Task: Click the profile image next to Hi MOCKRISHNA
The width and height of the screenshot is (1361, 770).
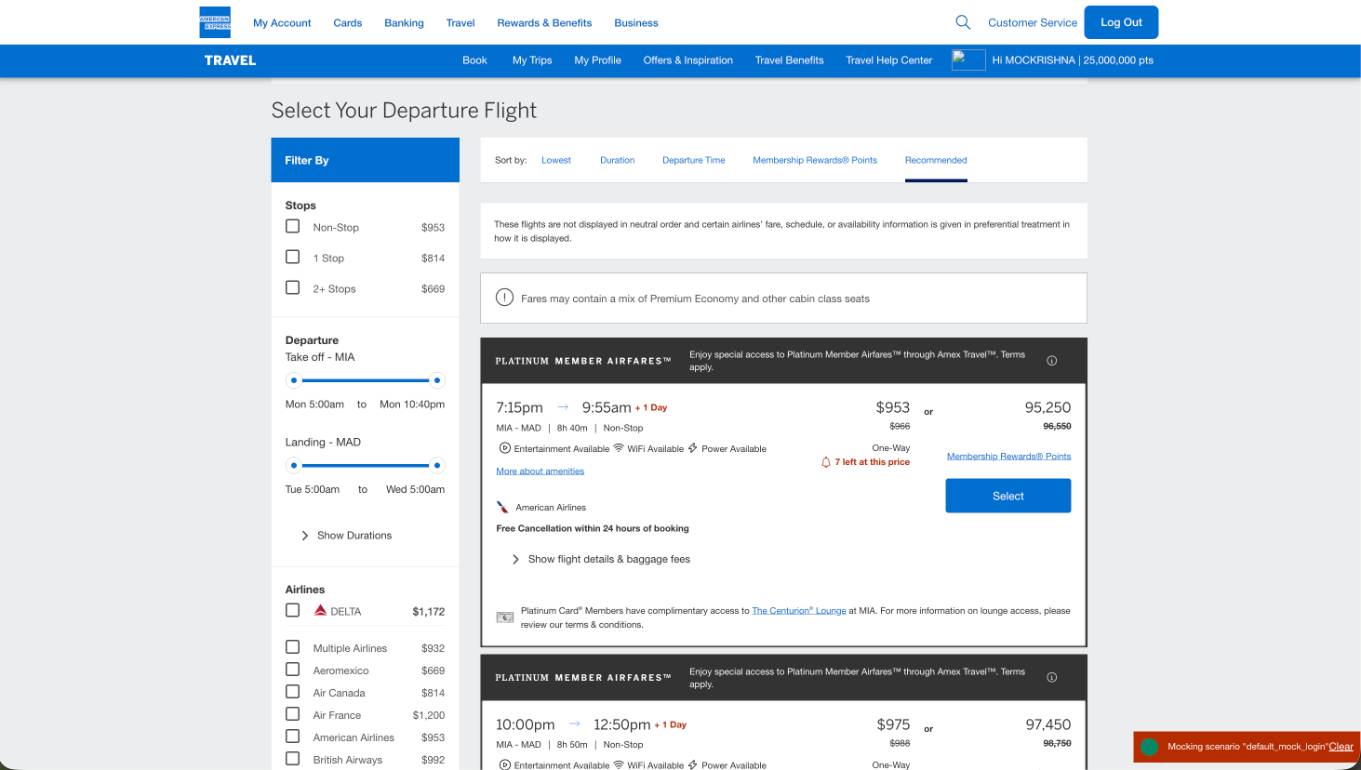Action: [968, 60]
